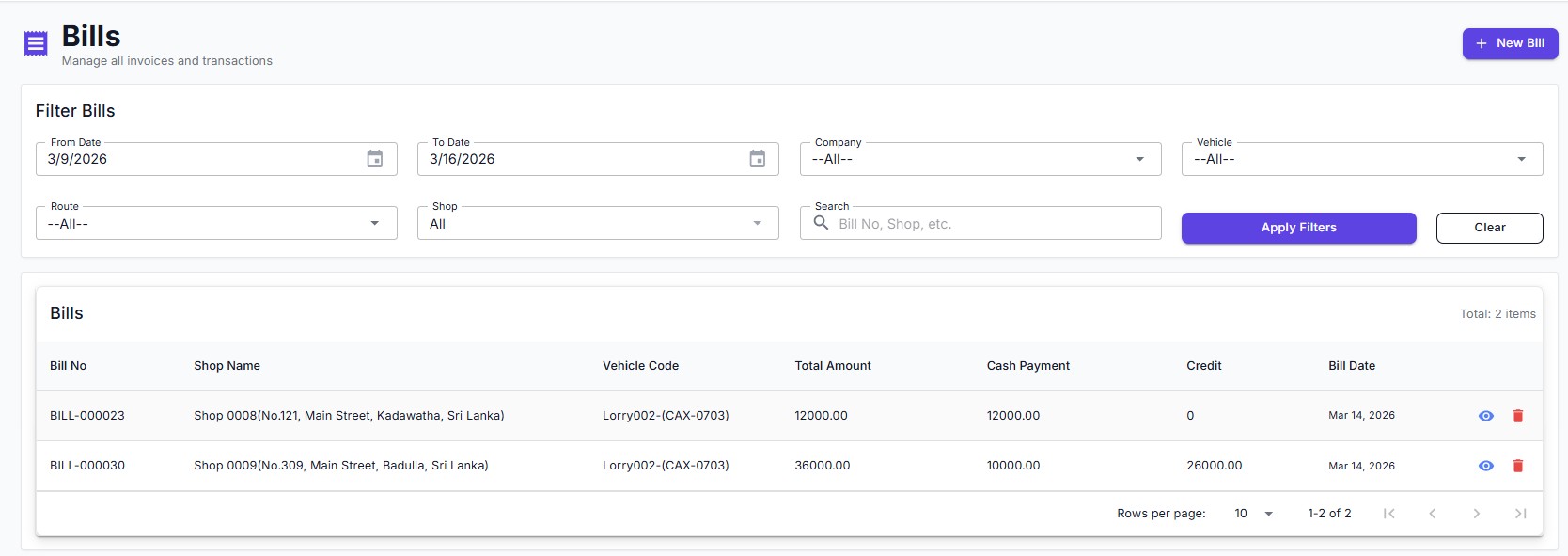Viewport: 1568px width, 556px height.
Task: Jump to the first page of bills
Action: point(1388,514)
